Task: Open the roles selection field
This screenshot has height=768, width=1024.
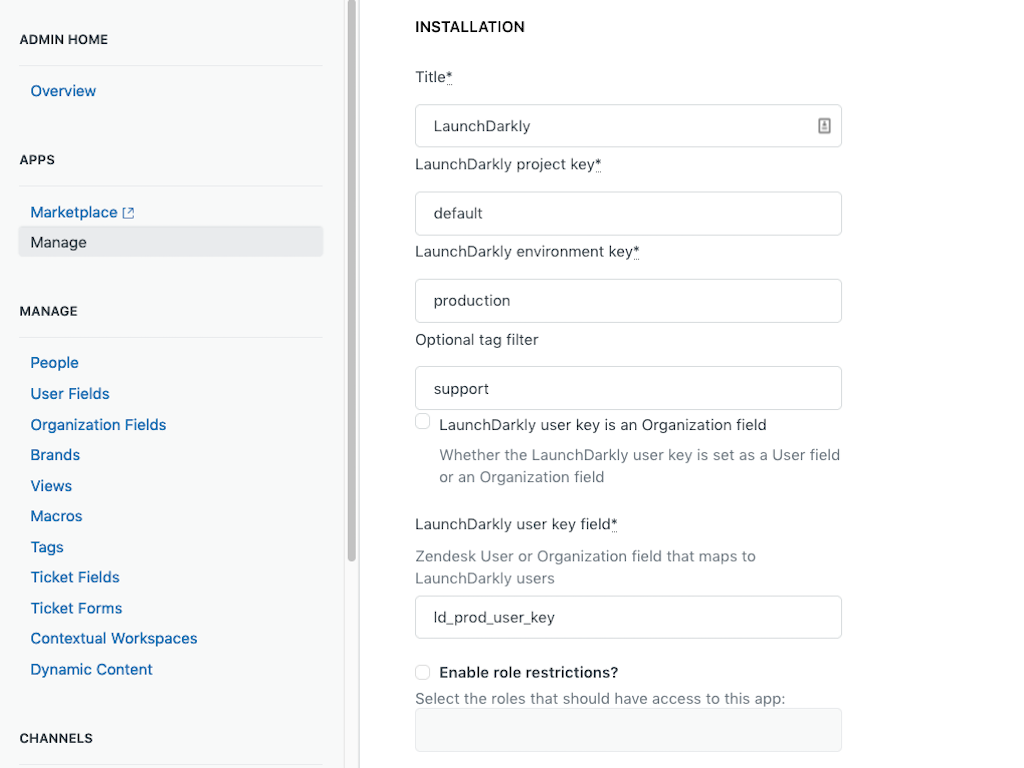Action: (628, 730)
